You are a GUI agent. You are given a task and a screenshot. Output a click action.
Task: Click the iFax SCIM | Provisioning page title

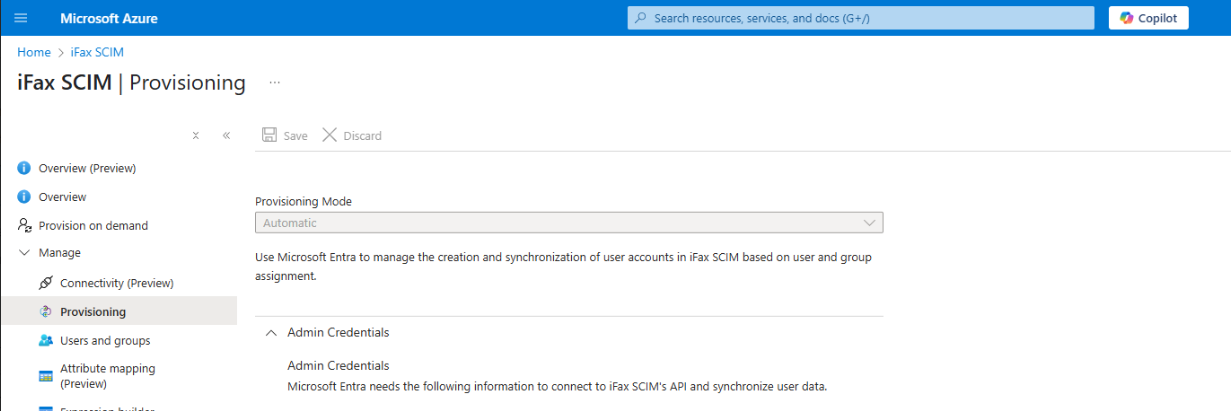coord(131,82)
